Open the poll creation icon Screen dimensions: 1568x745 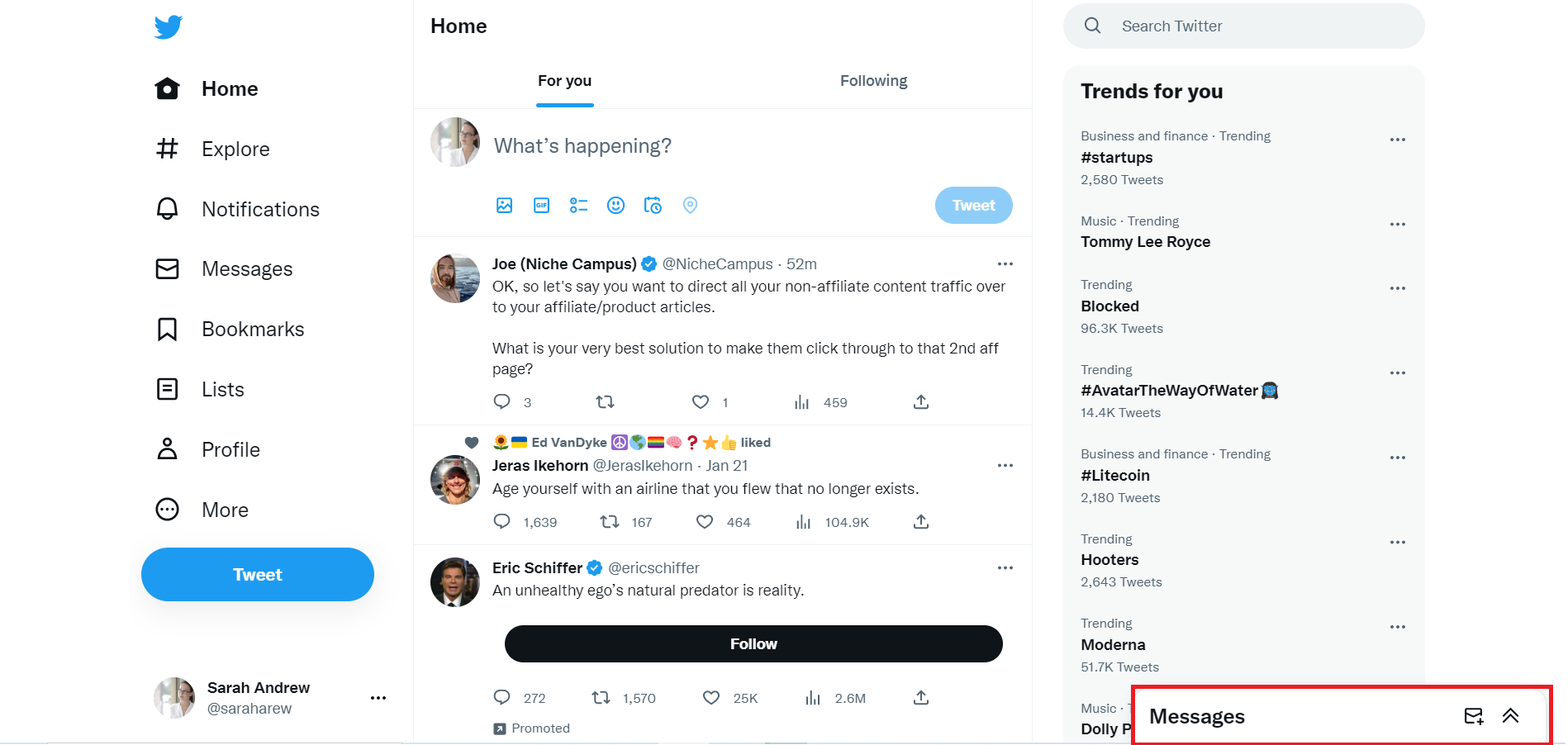pos(578,205)
